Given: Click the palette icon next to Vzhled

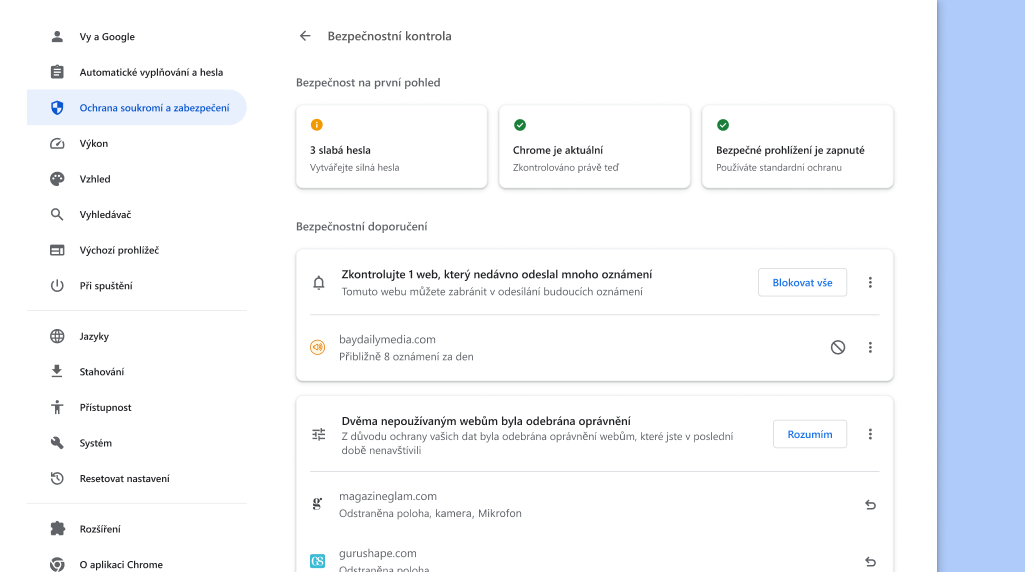Looking at the screenshot, I should pos(57,178).
